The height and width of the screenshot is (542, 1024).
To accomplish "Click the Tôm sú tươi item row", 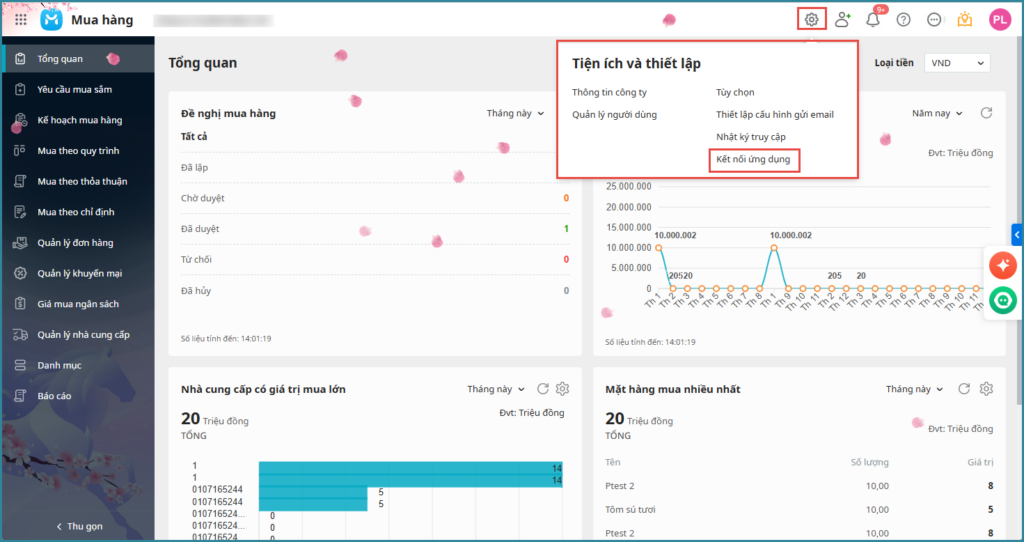I will coord(799,509).
